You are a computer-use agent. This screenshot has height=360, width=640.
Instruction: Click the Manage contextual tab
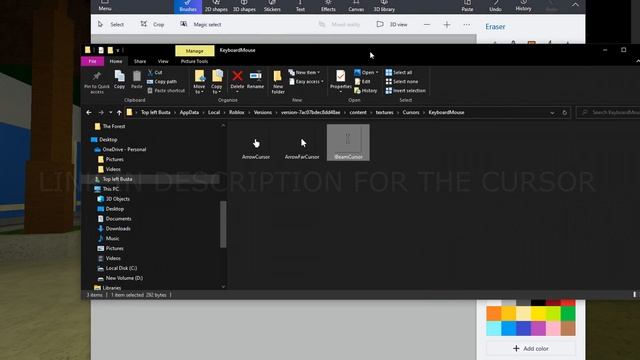click(x=194, y=51)
